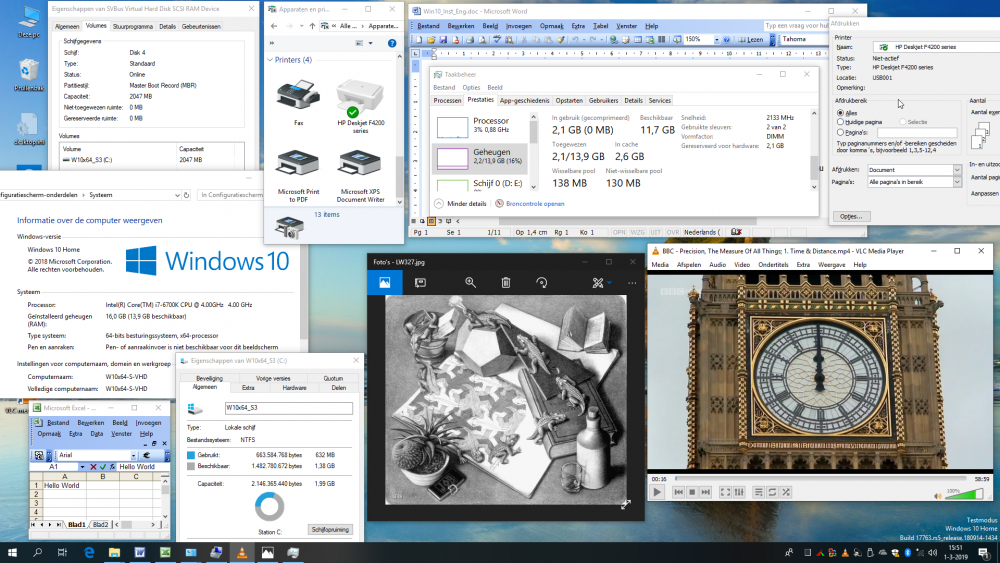Start slideshow icon in Foto's toolbar
Image resolution: width=1000 pixels, height=563 pixels.
420,282
